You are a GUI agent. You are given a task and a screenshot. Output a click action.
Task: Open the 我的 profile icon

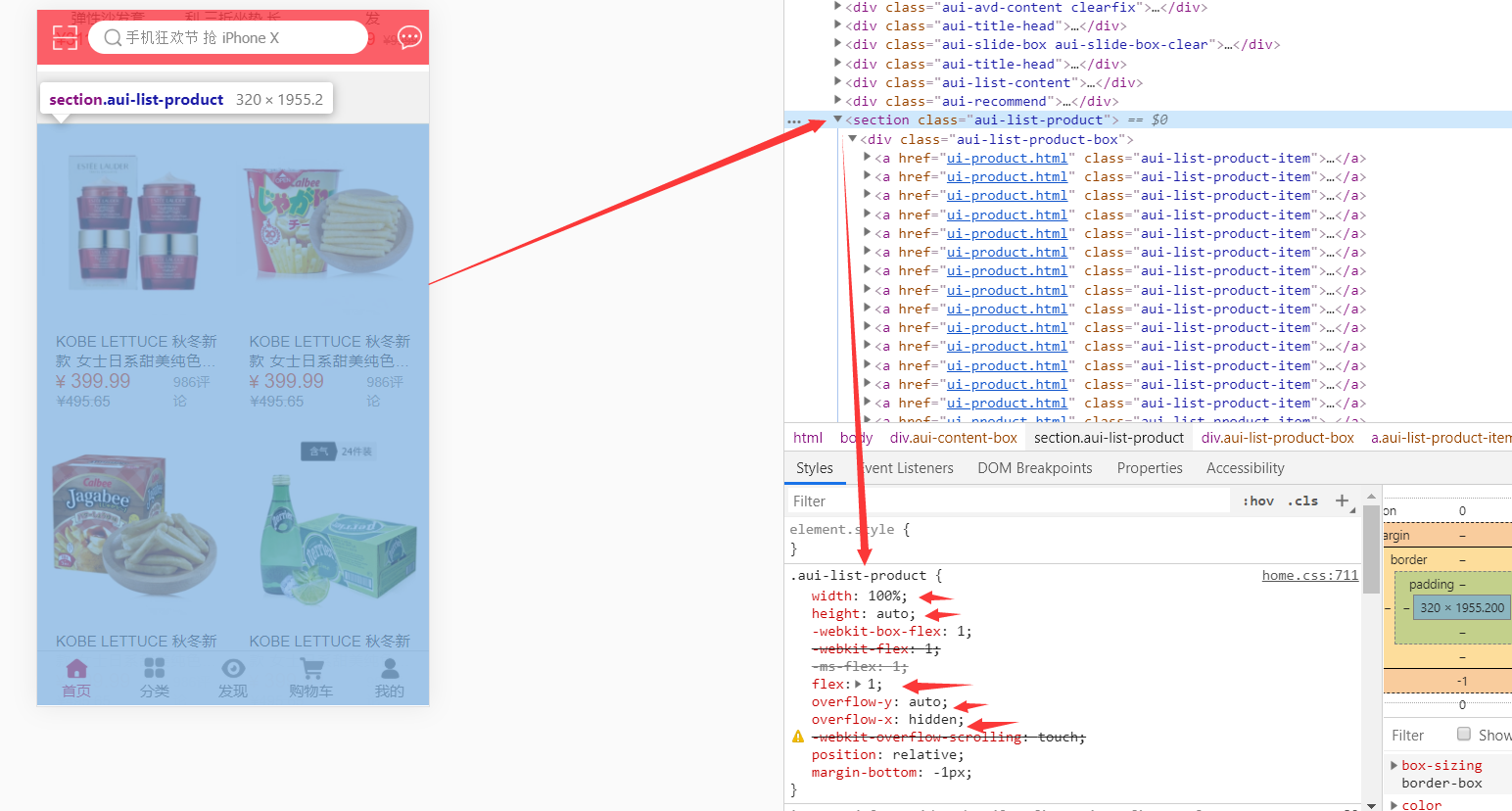390,668
